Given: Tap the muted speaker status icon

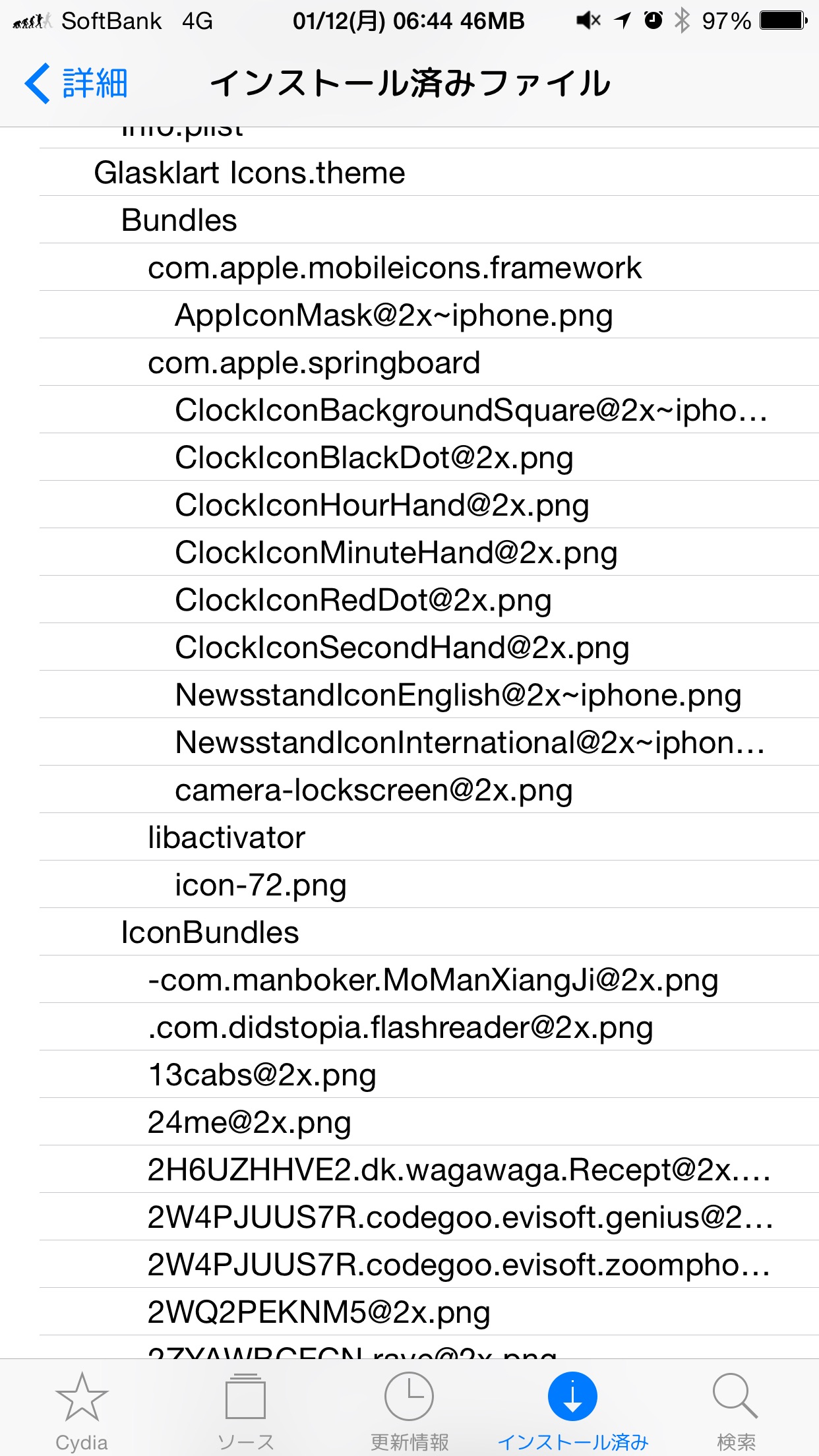Looking at the screenshot, I should click(x=588, y=21).
